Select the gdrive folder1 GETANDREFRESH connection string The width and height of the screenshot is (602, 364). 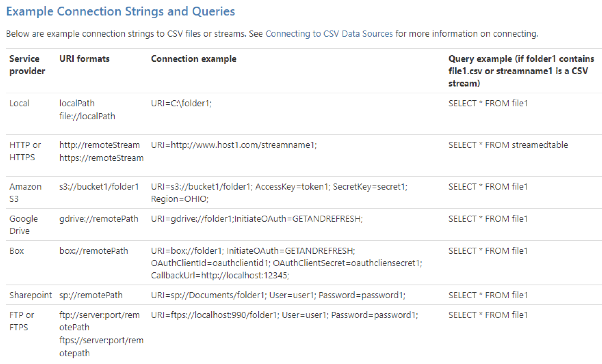click(x=257, y=219)
